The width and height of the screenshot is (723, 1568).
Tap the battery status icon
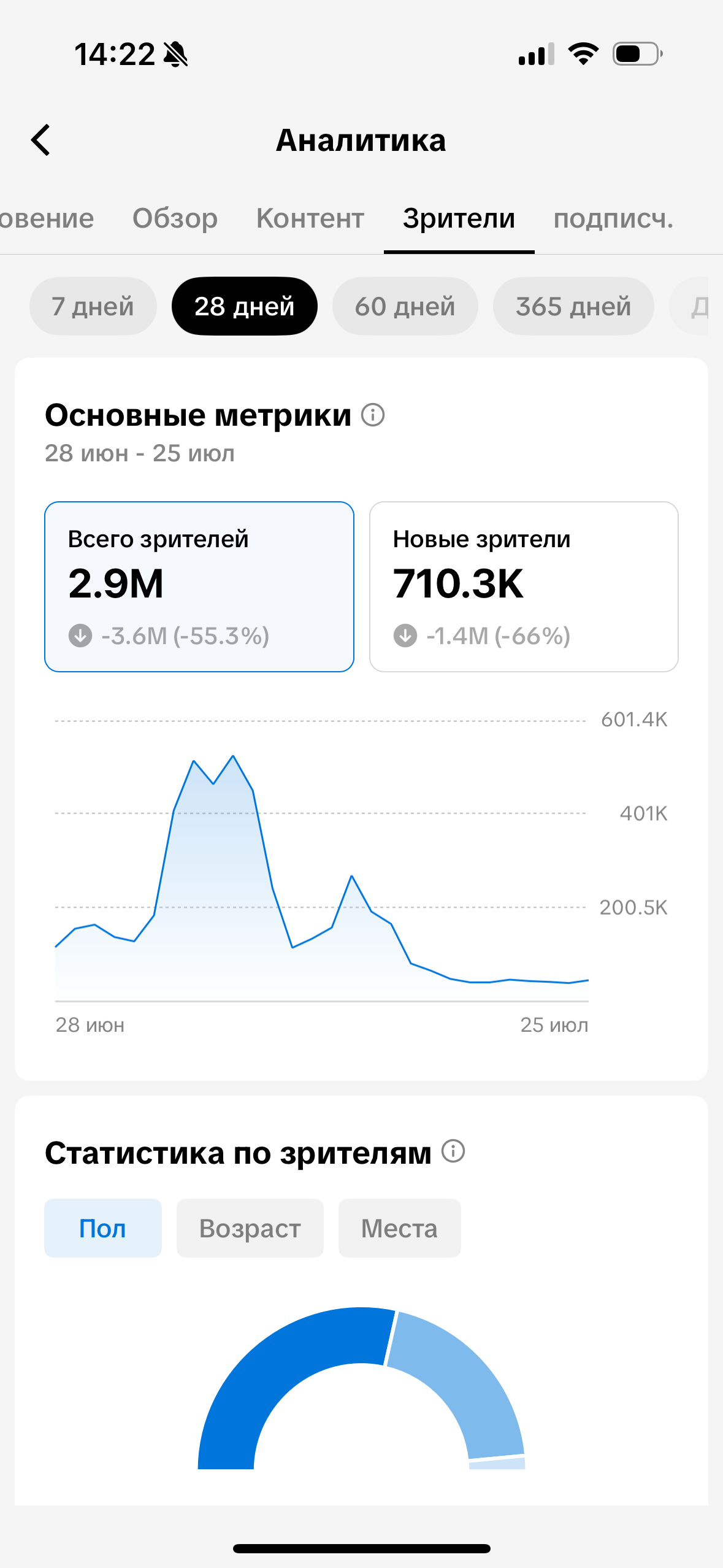point(638,54)
